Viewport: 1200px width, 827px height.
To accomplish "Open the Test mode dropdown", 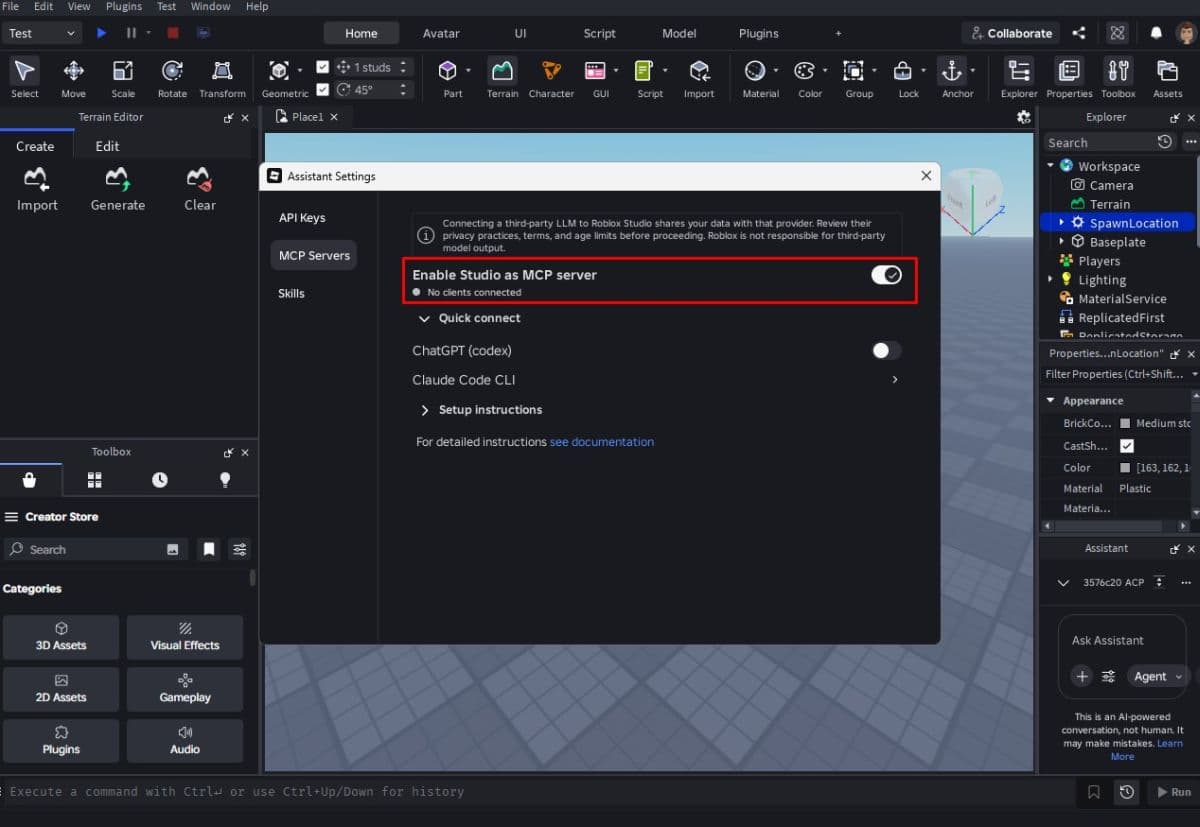I will (42, 33).
